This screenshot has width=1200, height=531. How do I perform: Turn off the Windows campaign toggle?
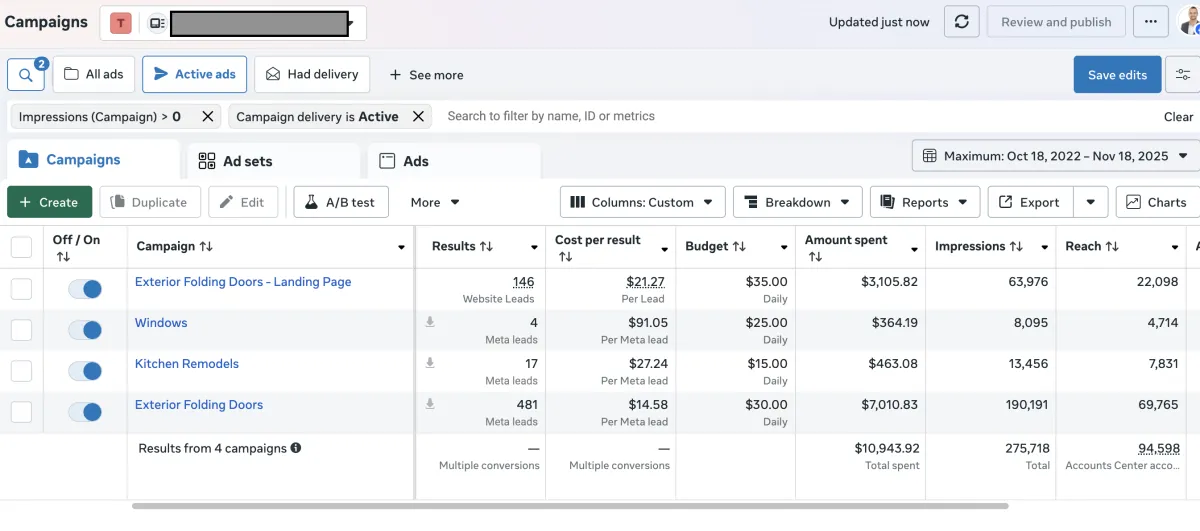(x=85, y=330)
